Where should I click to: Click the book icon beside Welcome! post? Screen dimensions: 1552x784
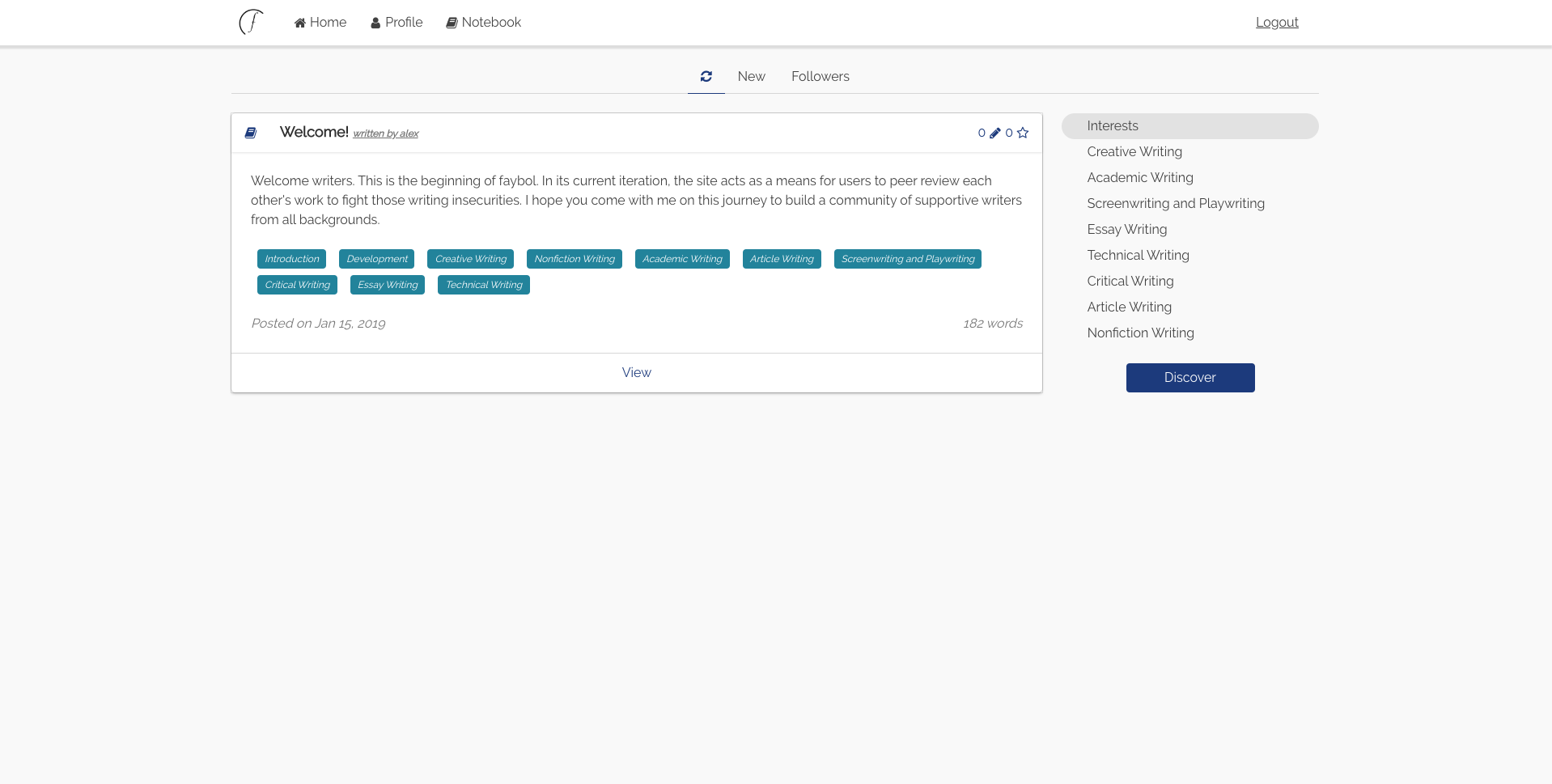pyautogui.click(x=251, y=133)
